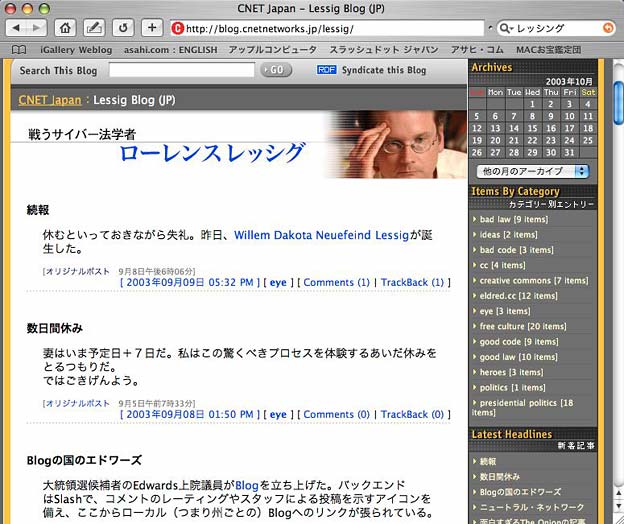Click the AutoFill pencil toolbar icon

[x=94, y=28]
